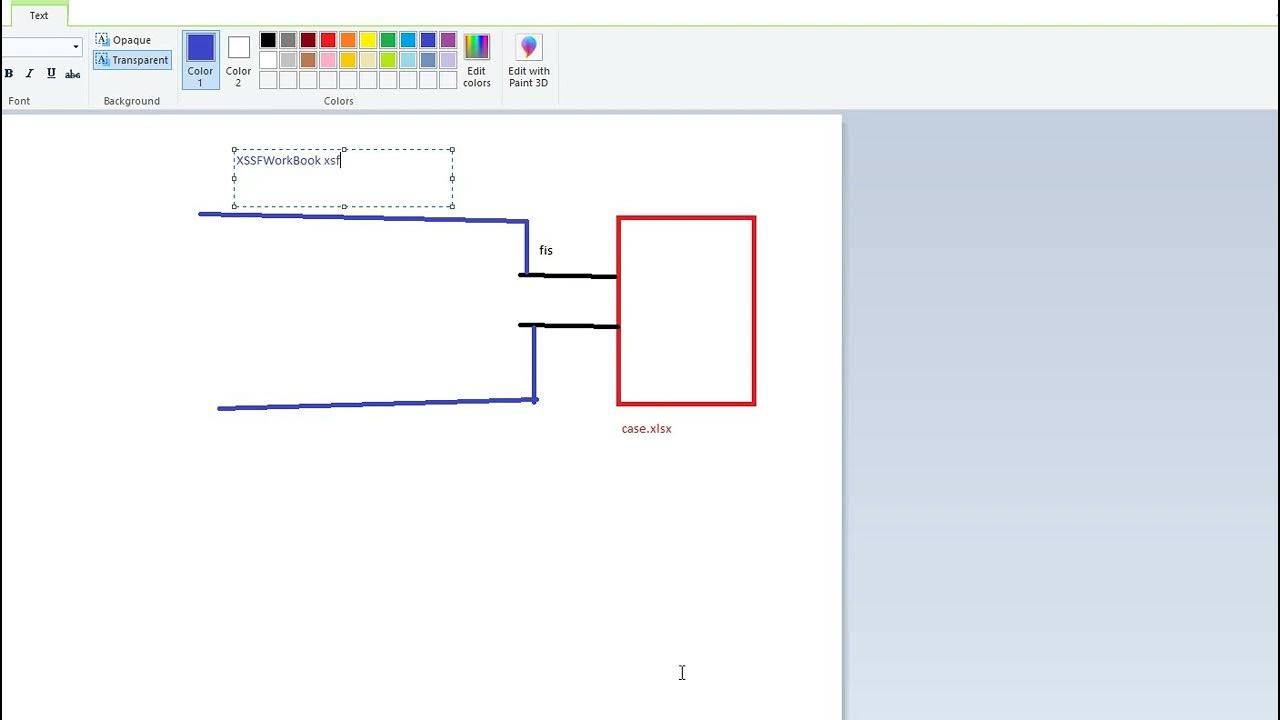Click the bottom-left text box resize handle
This screenshot has height=720, width=1280.
tap(234, 207)
